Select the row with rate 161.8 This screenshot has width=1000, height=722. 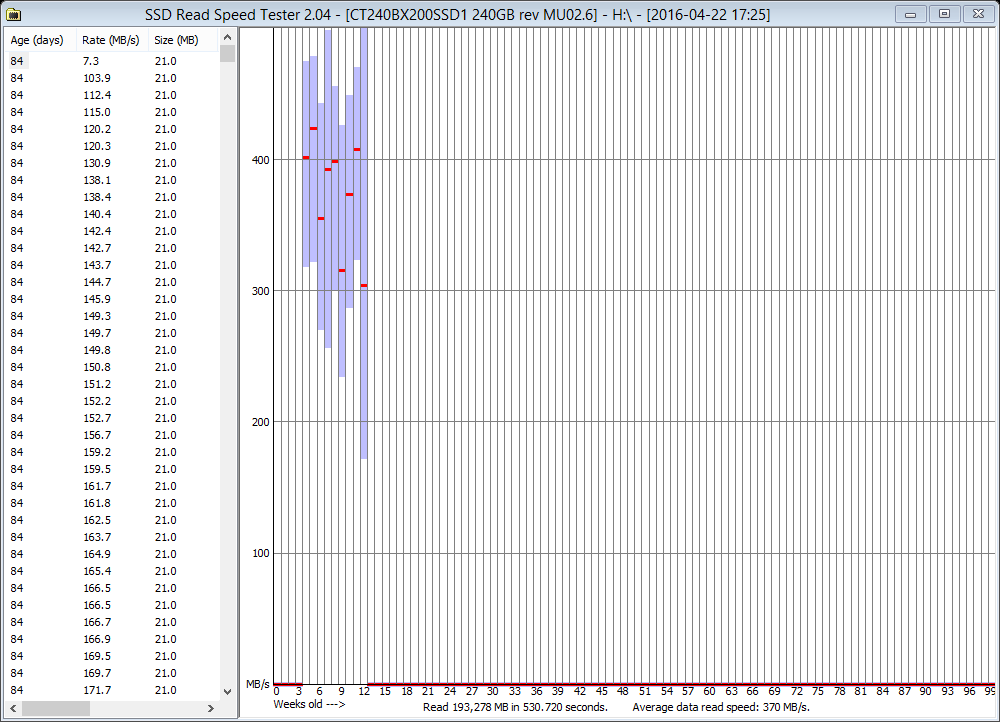[112, 503]
